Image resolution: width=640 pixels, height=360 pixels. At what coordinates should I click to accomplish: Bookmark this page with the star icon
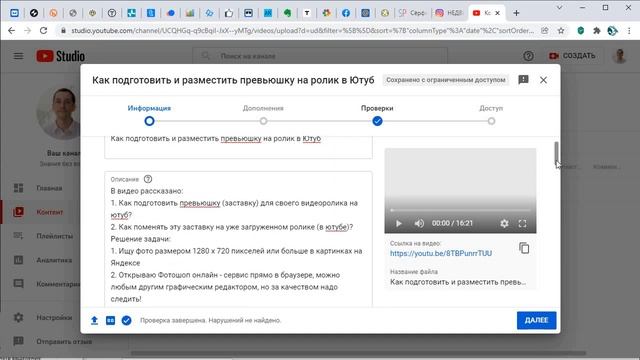click(561, 31)
